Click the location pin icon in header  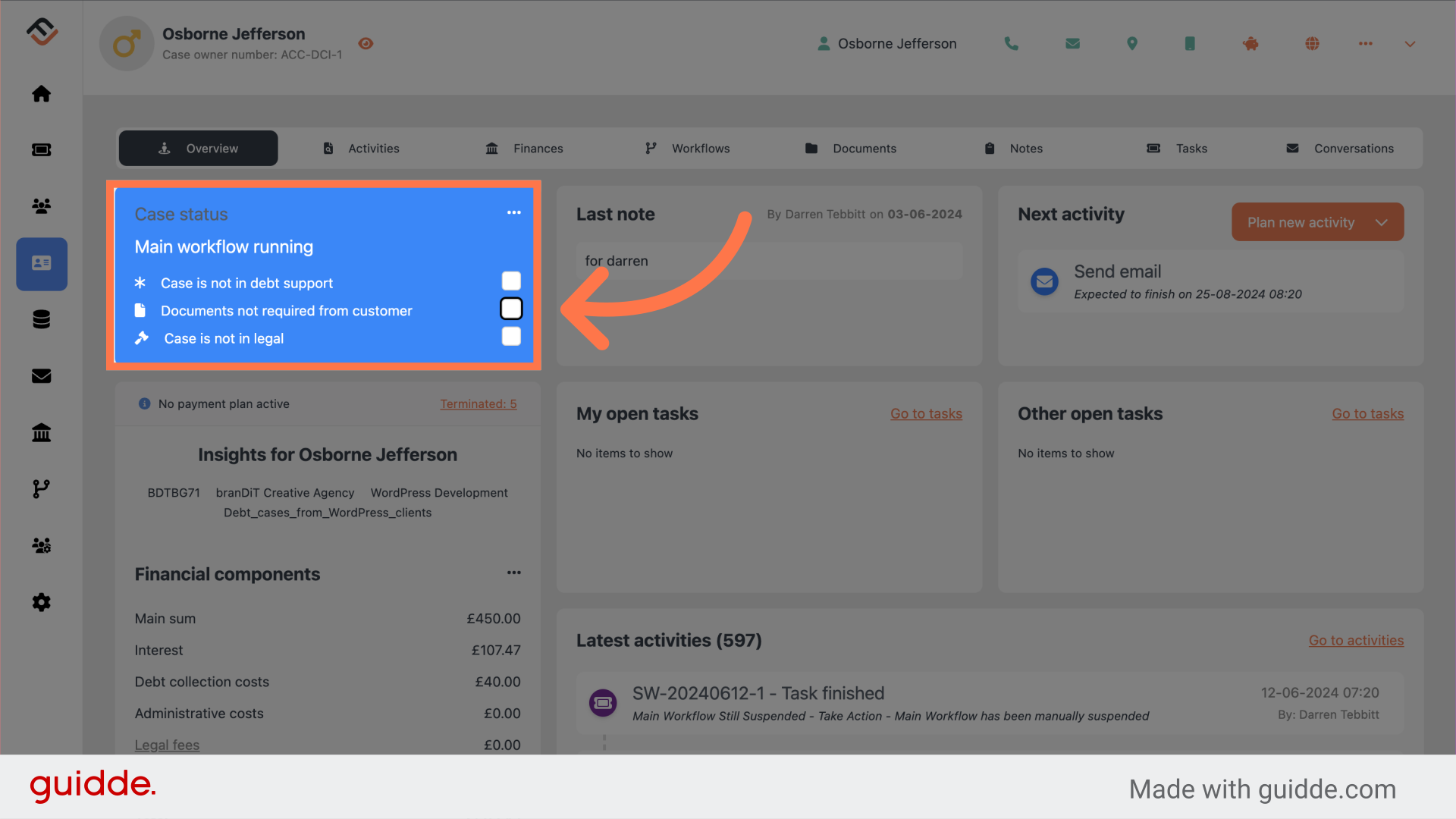(x=1132, y=44)
